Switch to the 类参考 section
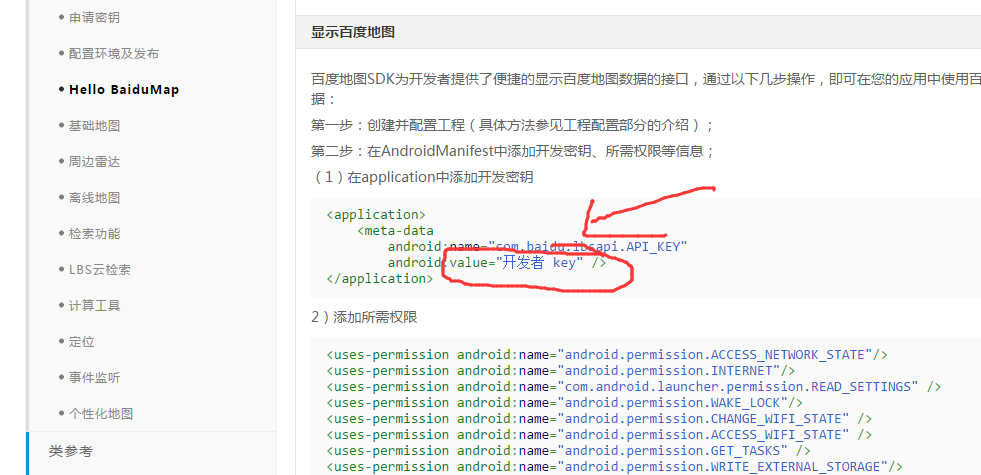This screenshot has height=475, width=981. tap(71, 452)
